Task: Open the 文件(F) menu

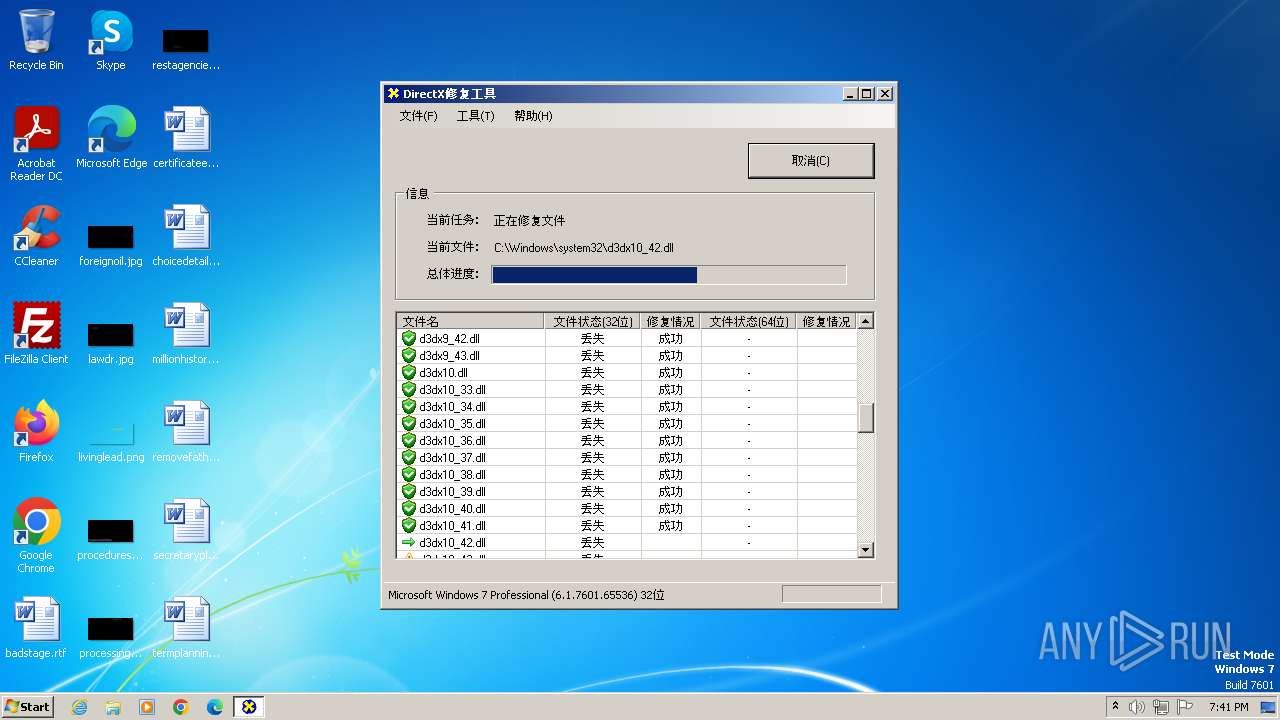Action: 418,116
